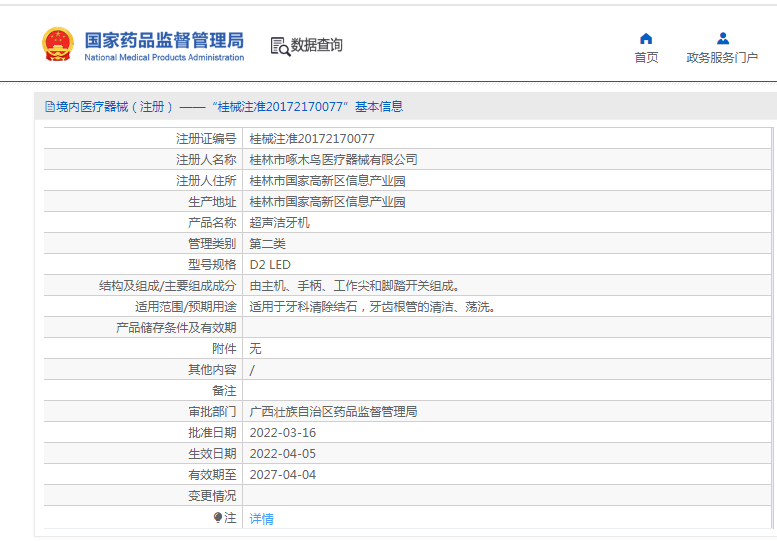The image size is (777, 541).
Task: Click the 政务服务门户 person icon
Action: (x=722, y=39)
